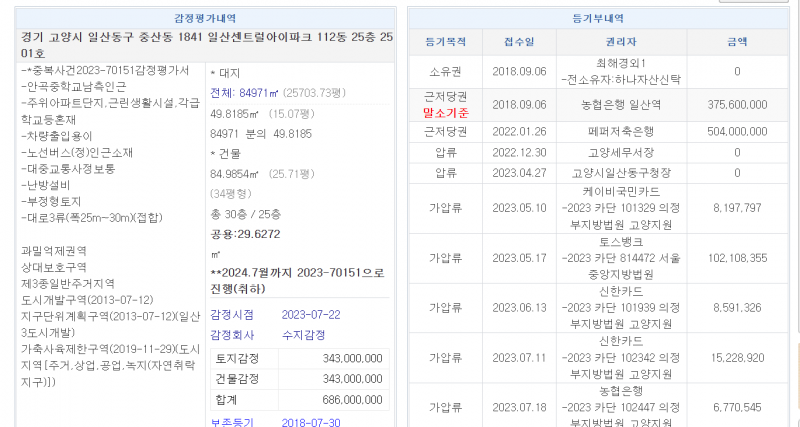Viewport: 800px width, 427px height.
Task: Click the 소유권 registry row cell
Action: 446,72
